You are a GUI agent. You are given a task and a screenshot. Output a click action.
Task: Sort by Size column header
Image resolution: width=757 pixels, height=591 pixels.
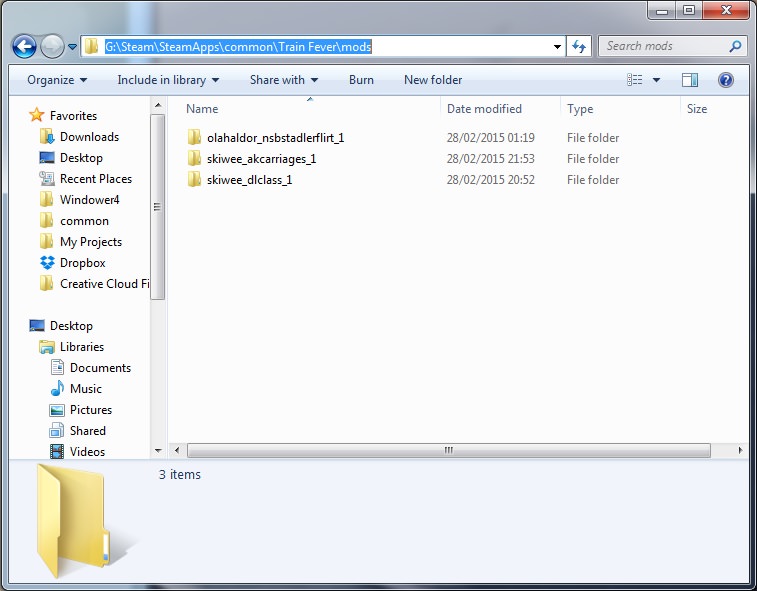[697, 109]
